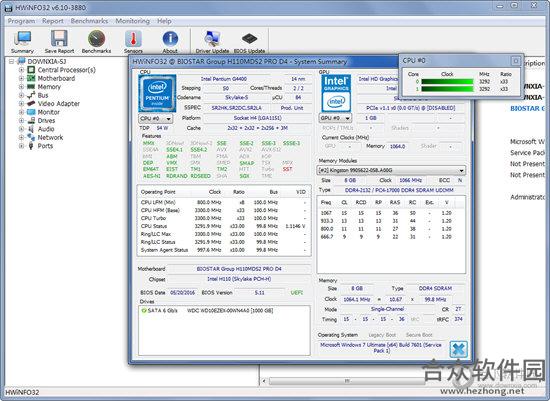Select Ports node in tree

pos(45,146)
